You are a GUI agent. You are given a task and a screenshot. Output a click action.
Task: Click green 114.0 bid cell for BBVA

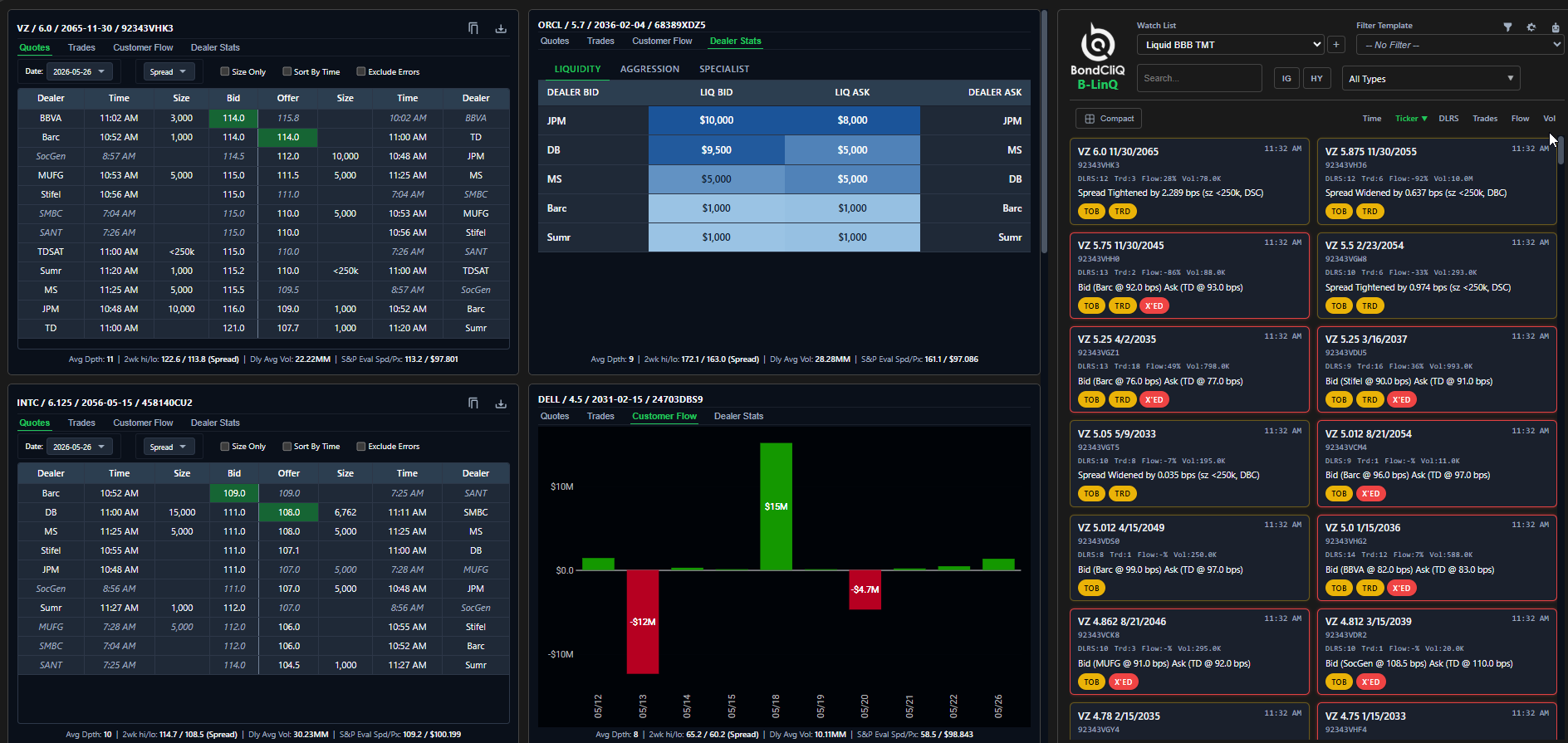pos(233,118)
